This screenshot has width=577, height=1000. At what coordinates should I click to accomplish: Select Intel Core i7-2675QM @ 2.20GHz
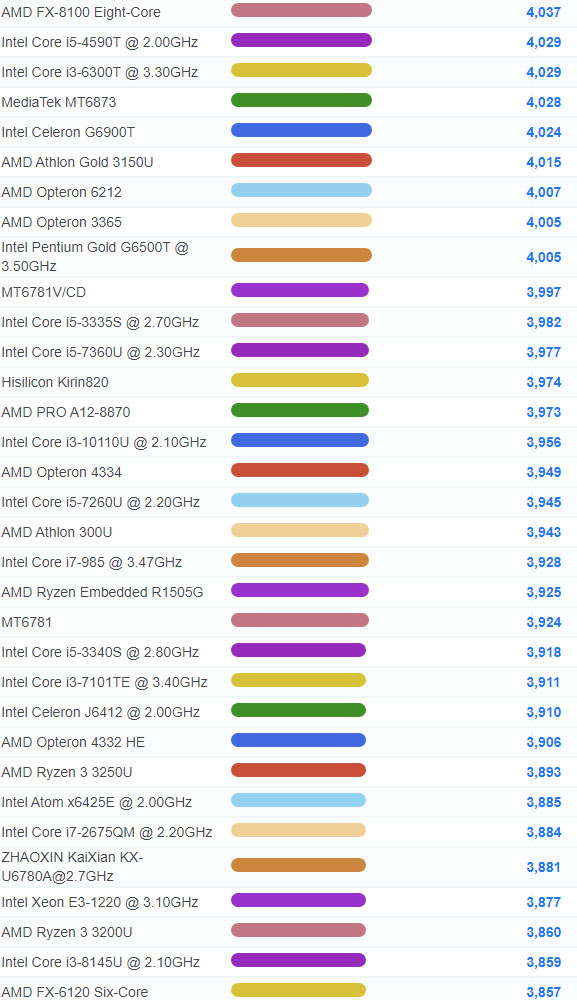point(106,832)
